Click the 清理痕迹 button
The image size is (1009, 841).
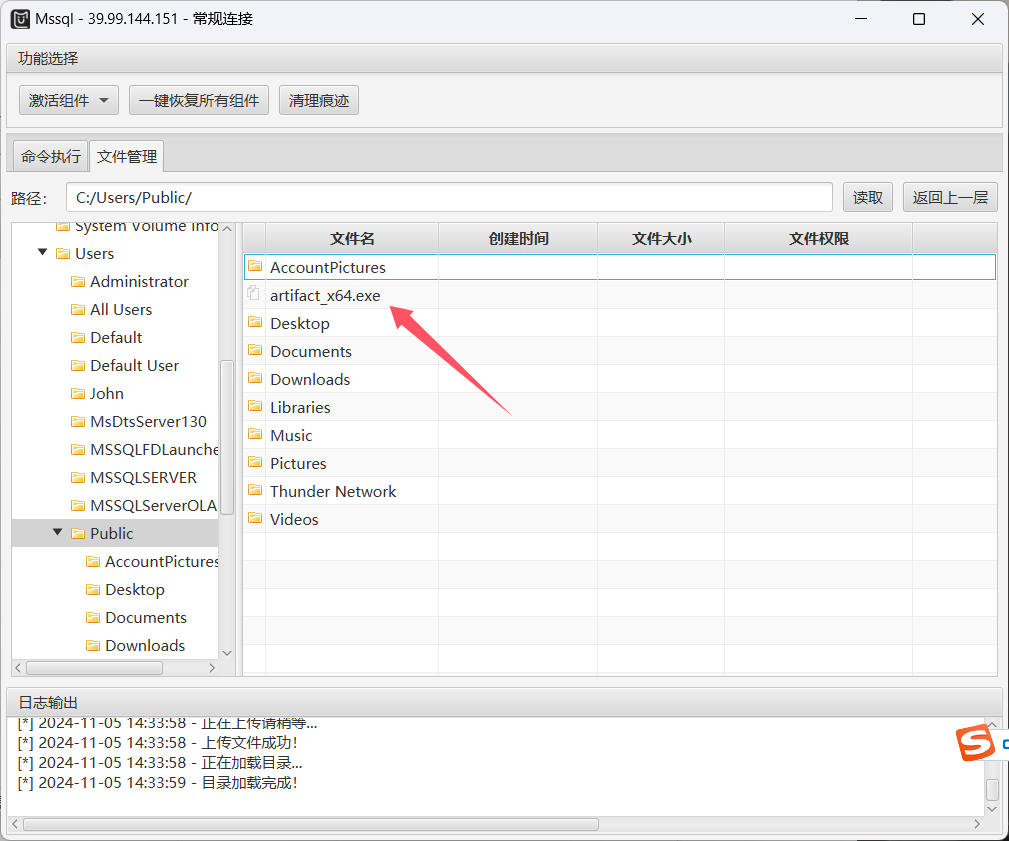click(x=319, y=100)
